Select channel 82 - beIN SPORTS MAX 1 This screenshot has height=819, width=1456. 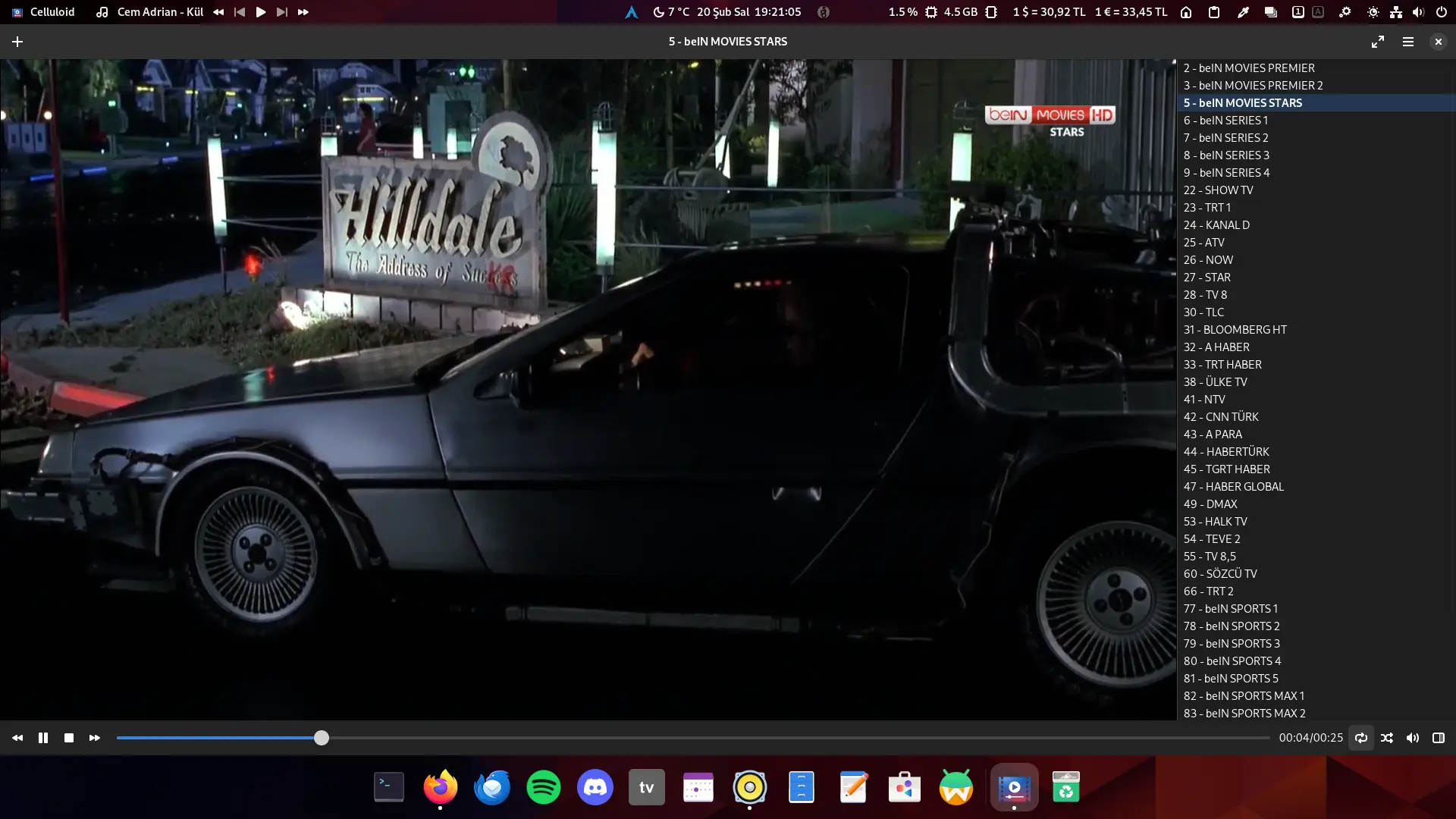coord(1316,696)
